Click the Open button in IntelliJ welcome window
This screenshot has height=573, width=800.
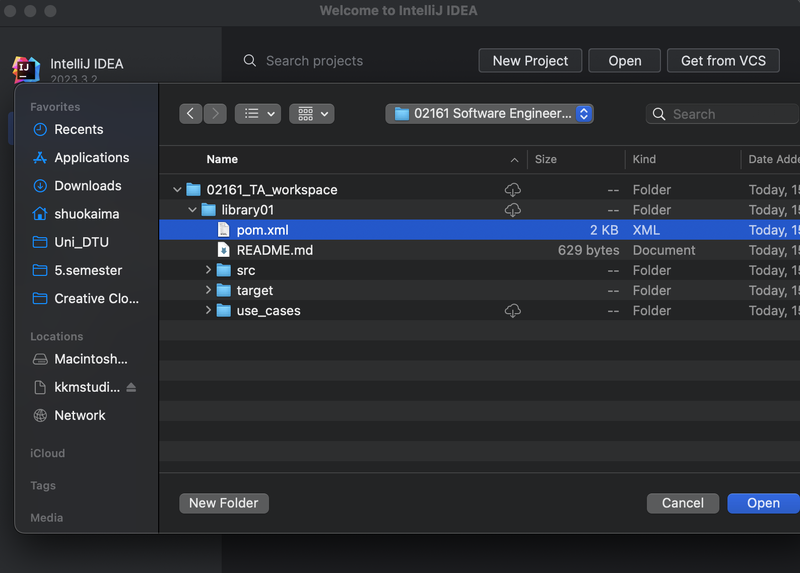click(x=624, y=61)
